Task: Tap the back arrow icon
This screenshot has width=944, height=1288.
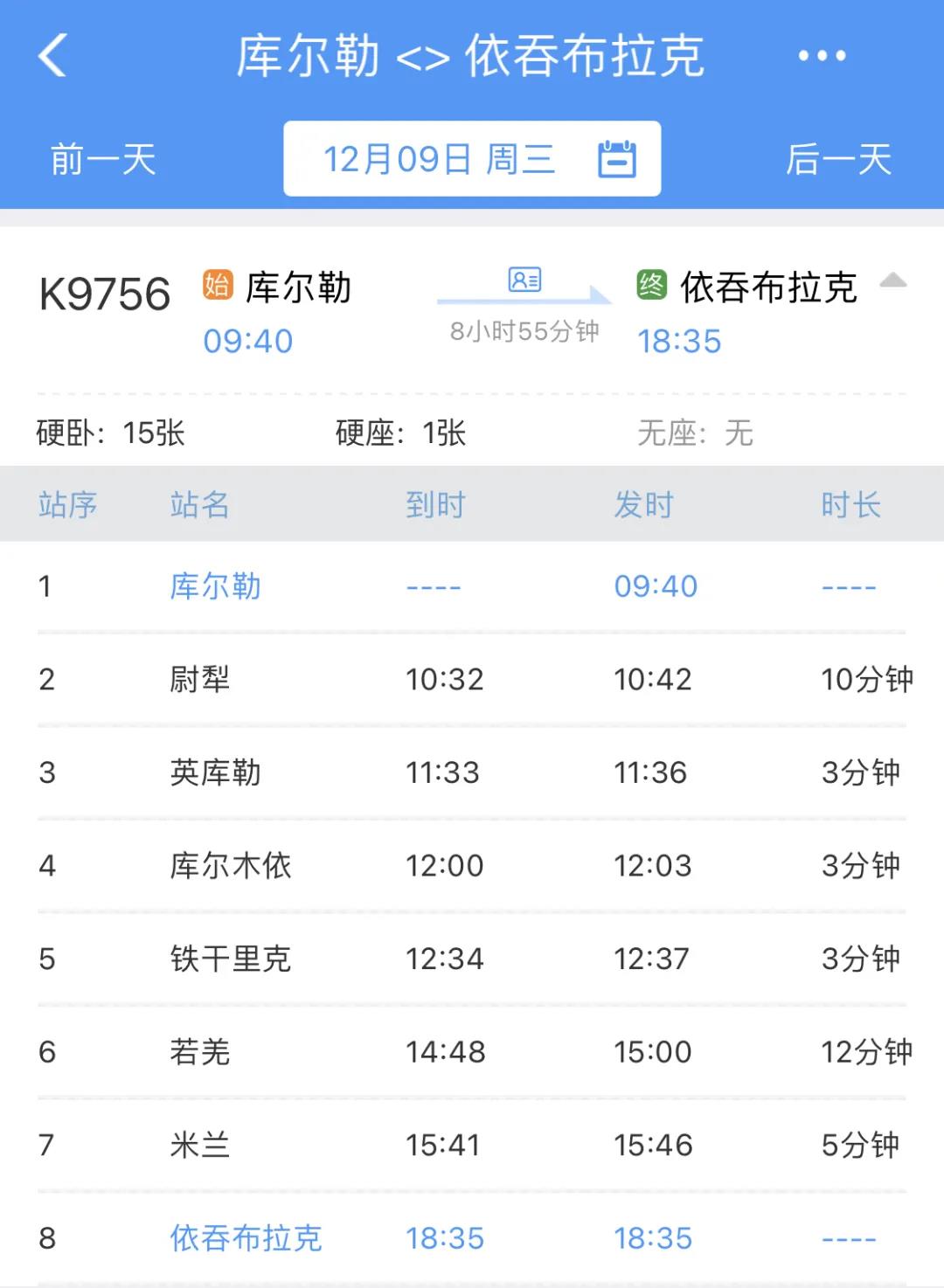Action: tap(53, 56)
